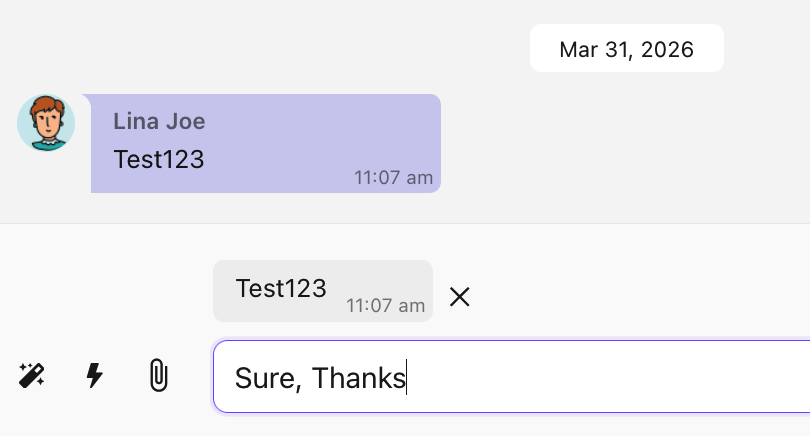Click the 11:07 am time in reply preview
Image resolution: width=810 pixels, height=436 pixels.
pyautogui.click(x=385, y=306)
